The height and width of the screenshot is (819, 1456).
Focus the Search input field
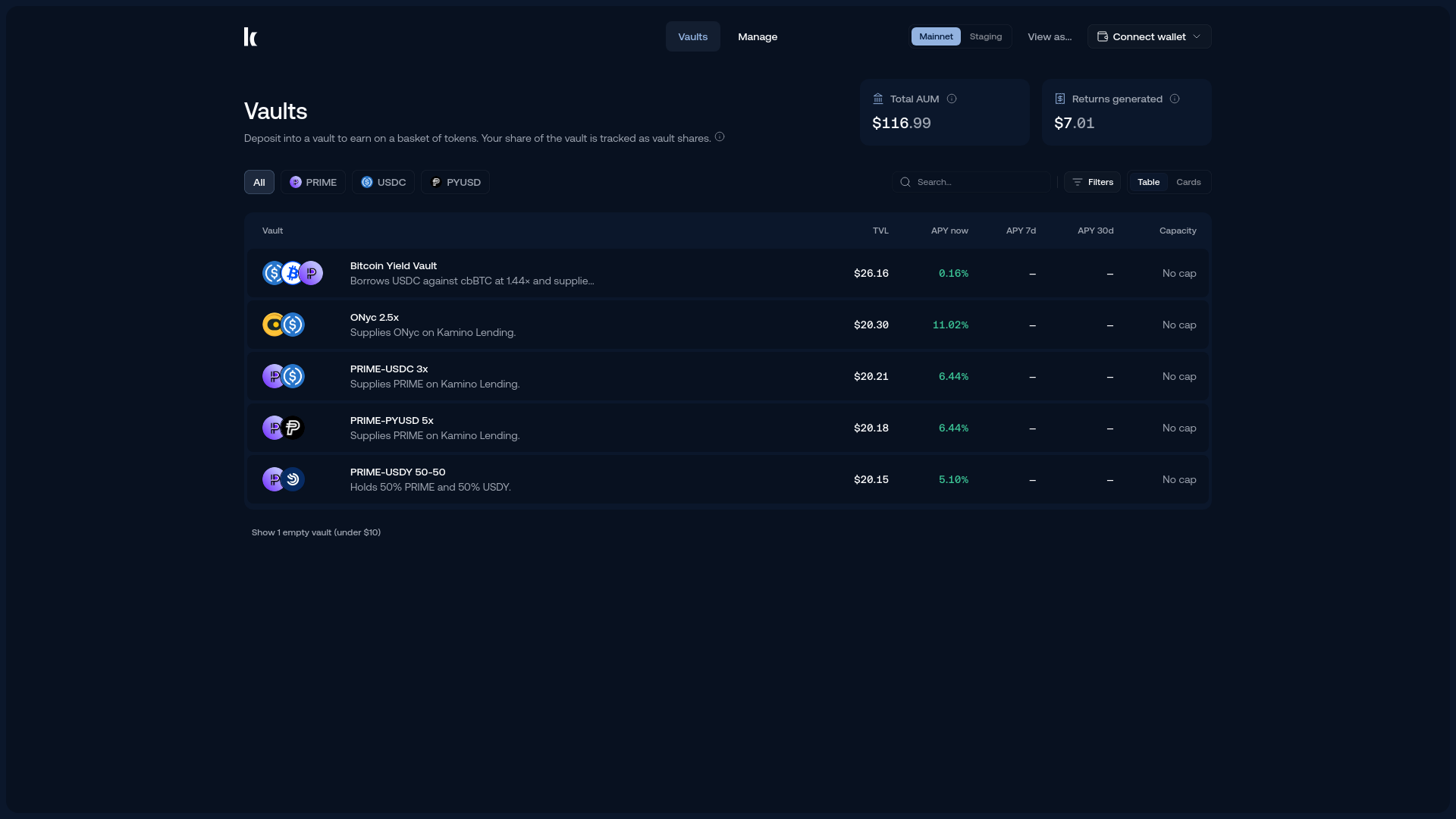pos(971,182)
